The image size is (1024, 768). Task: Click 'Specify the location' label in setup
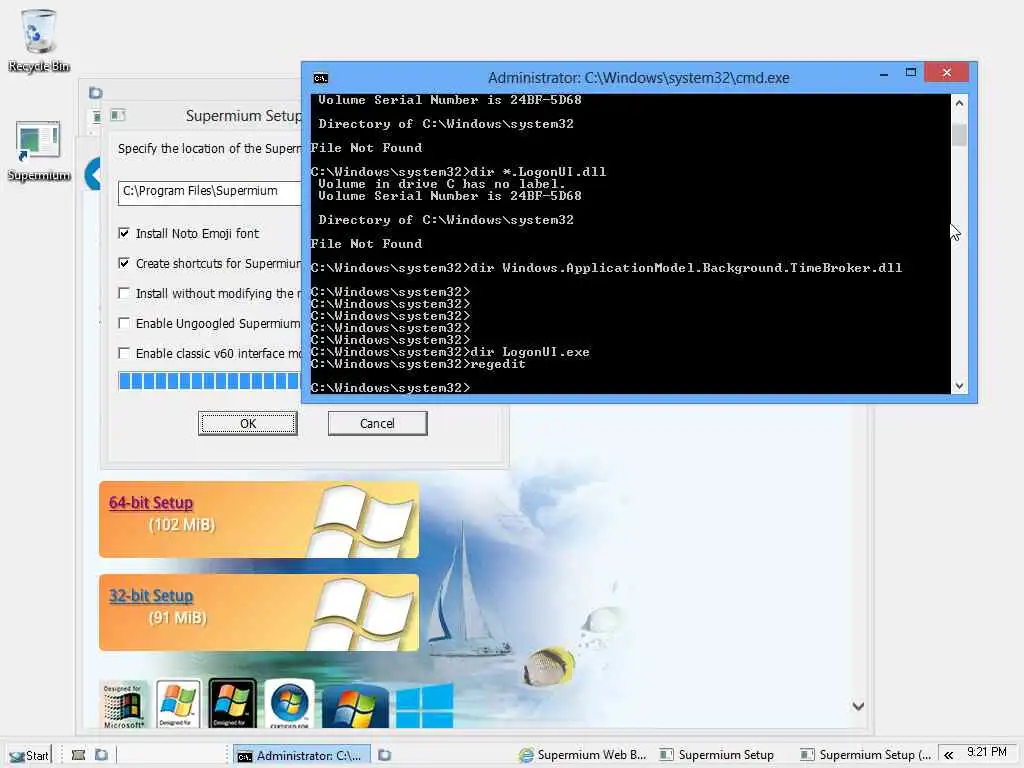point(210,149)
